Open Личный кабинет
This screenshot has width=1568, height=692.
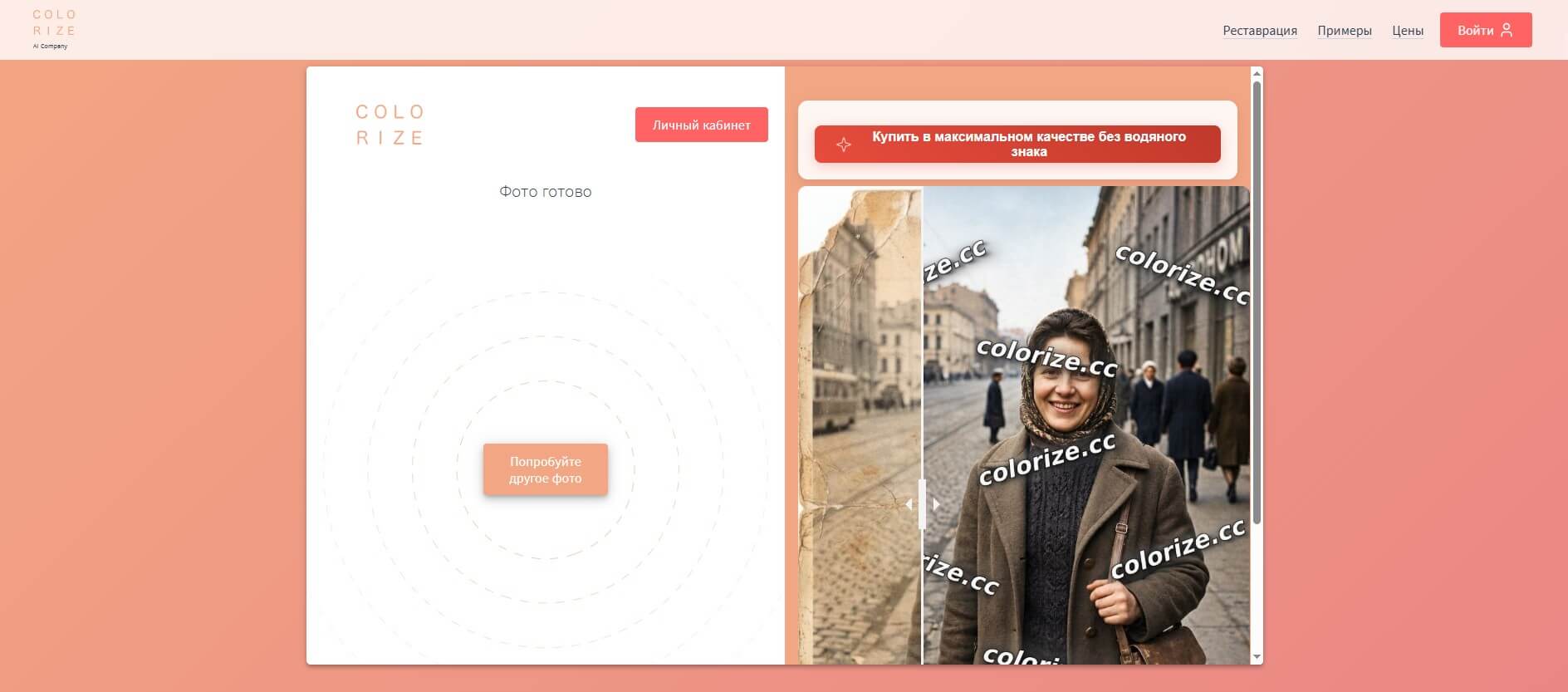(702, 125)
